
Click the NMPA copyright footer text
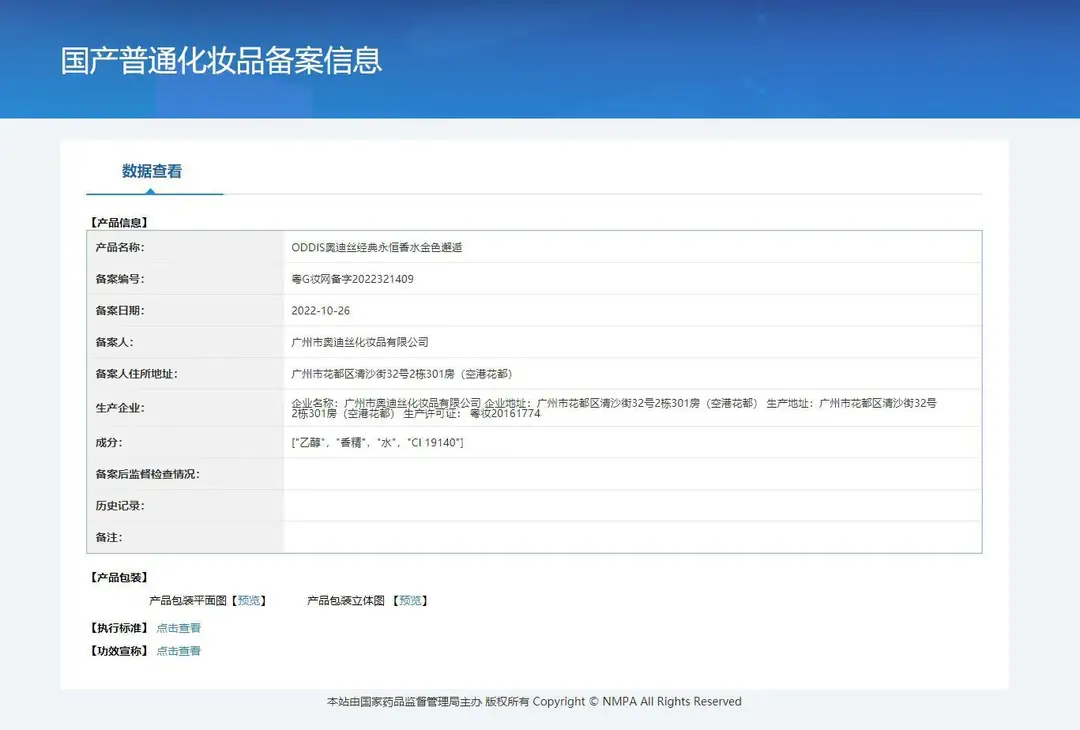pos(534,701)
